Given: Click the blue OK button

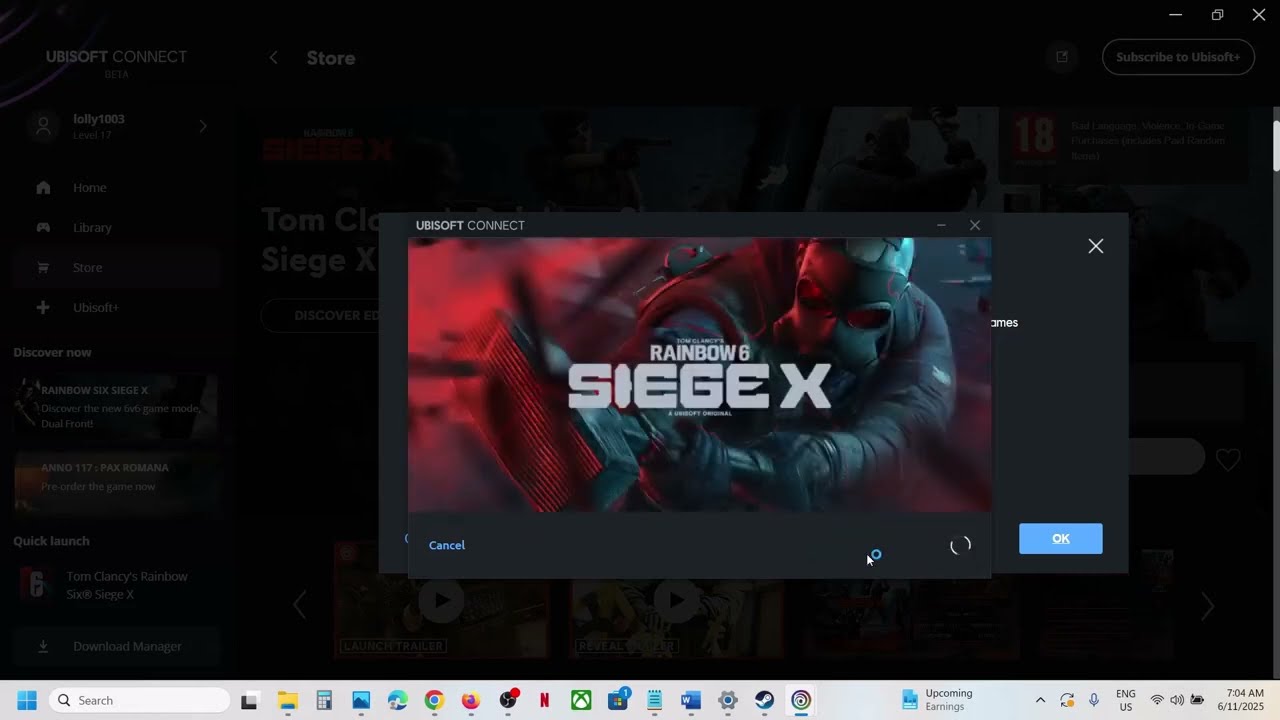Looking at the screenshot, I should 1061,538.
